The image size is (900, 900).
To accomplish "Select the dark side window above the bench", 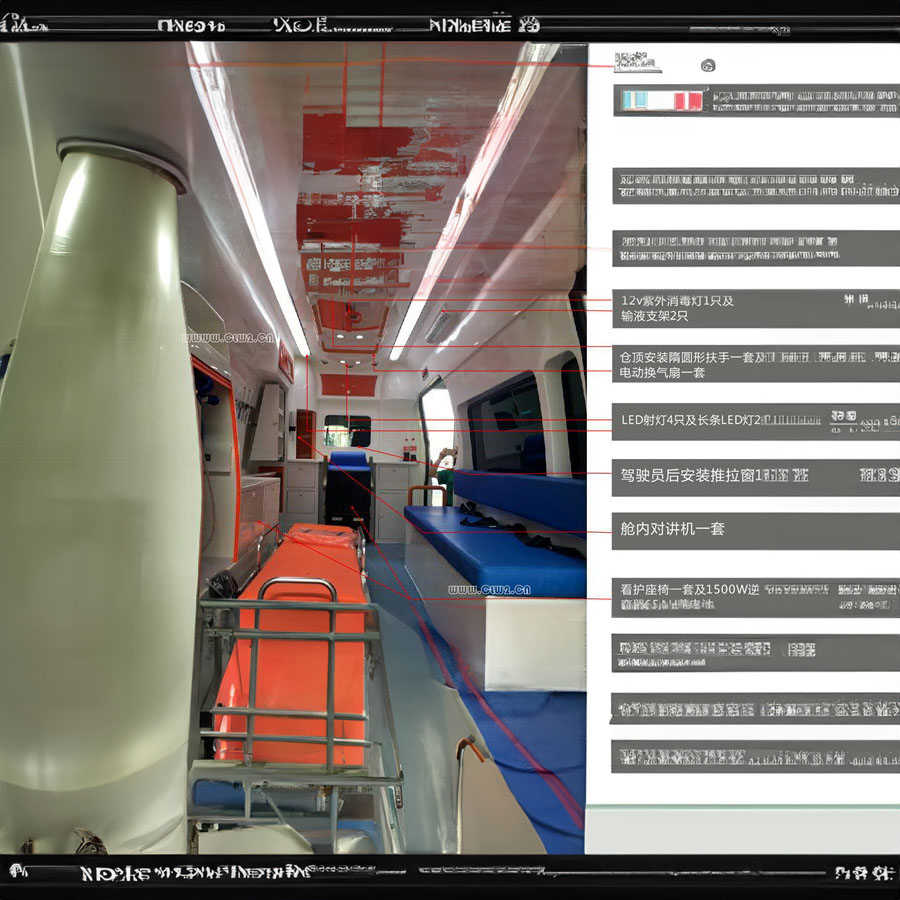I will click(x=506, y=424).
